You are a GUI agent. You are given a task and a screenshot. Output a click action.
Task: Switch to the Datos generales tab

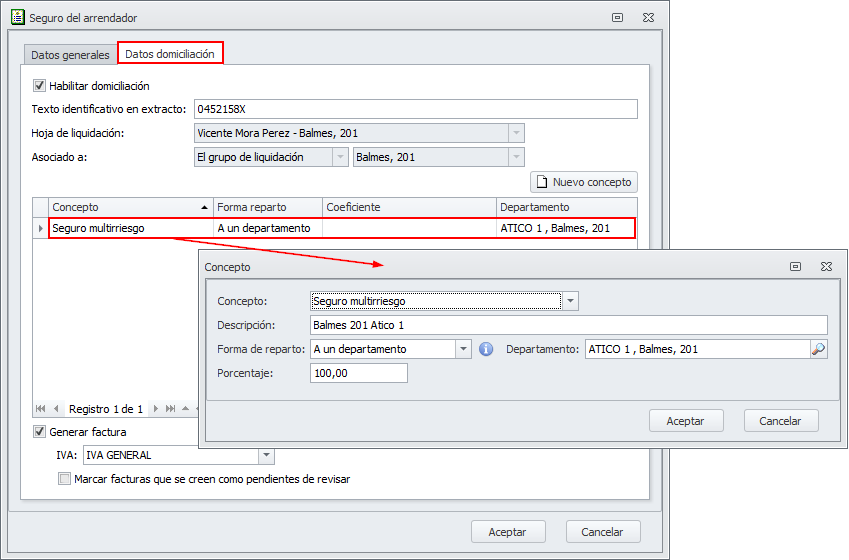click(x=70, y=55)
